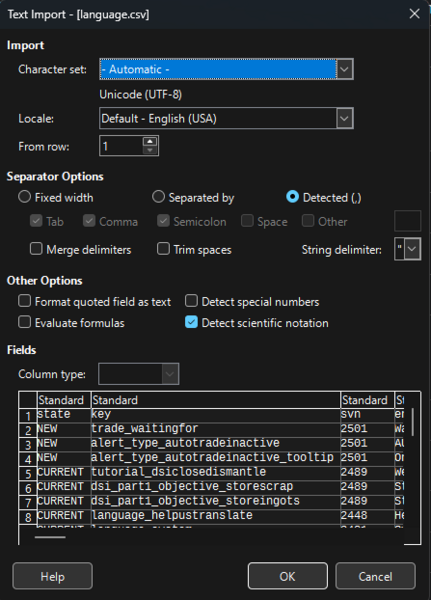
Task: Click the 'language_helpustranslate' cell
Action: point(216,516)
